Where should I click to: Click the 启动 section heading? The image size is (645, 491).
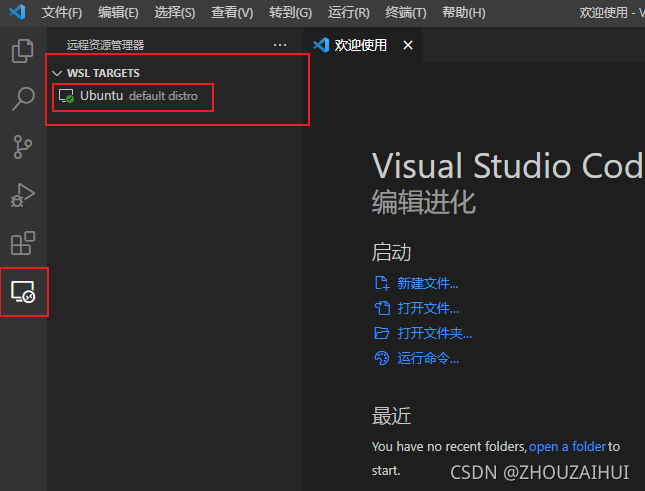[391, 252]
